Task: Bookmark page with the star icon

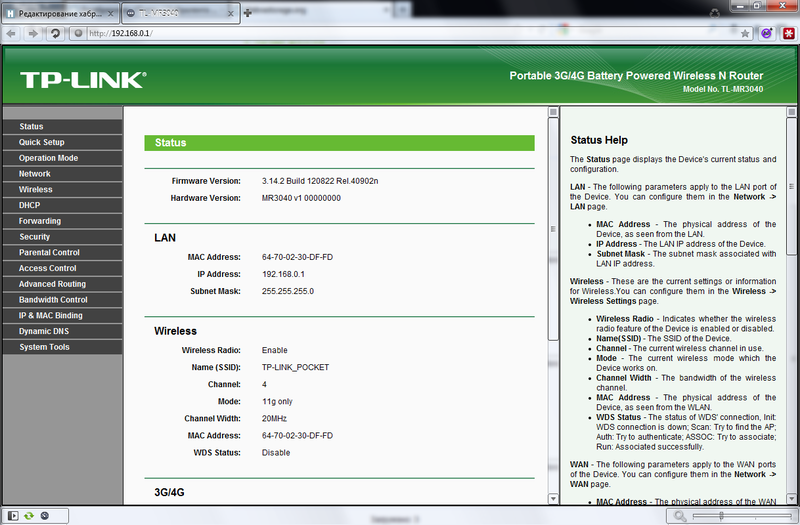Action: [x=745, y=34]
